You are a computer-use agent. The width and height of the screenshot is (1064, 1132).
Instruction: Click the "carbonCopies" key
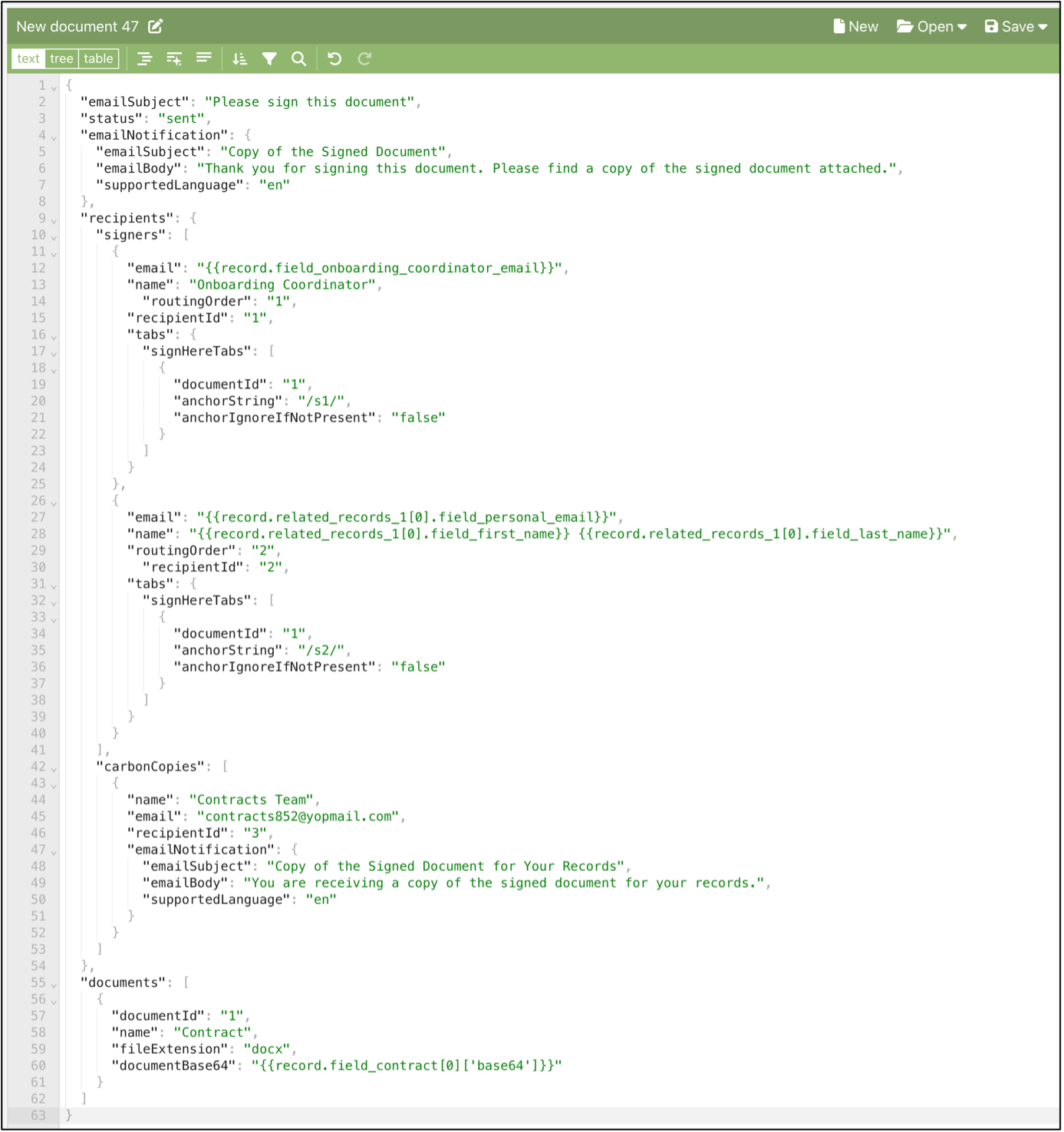coord(150,767)
